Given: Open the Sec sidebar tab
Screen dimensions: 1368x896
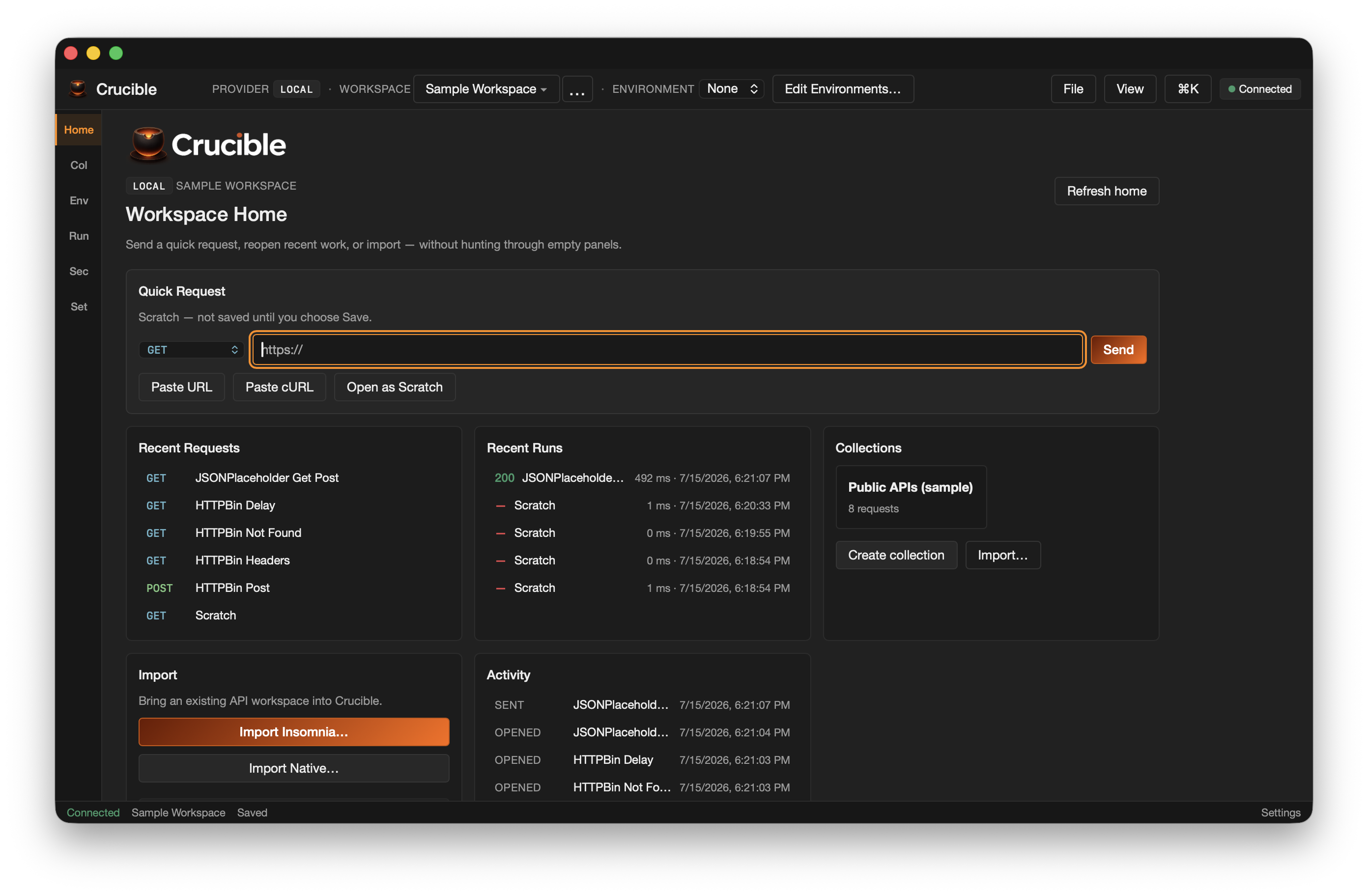Looking at the screenshot, I should click(79, 271).
